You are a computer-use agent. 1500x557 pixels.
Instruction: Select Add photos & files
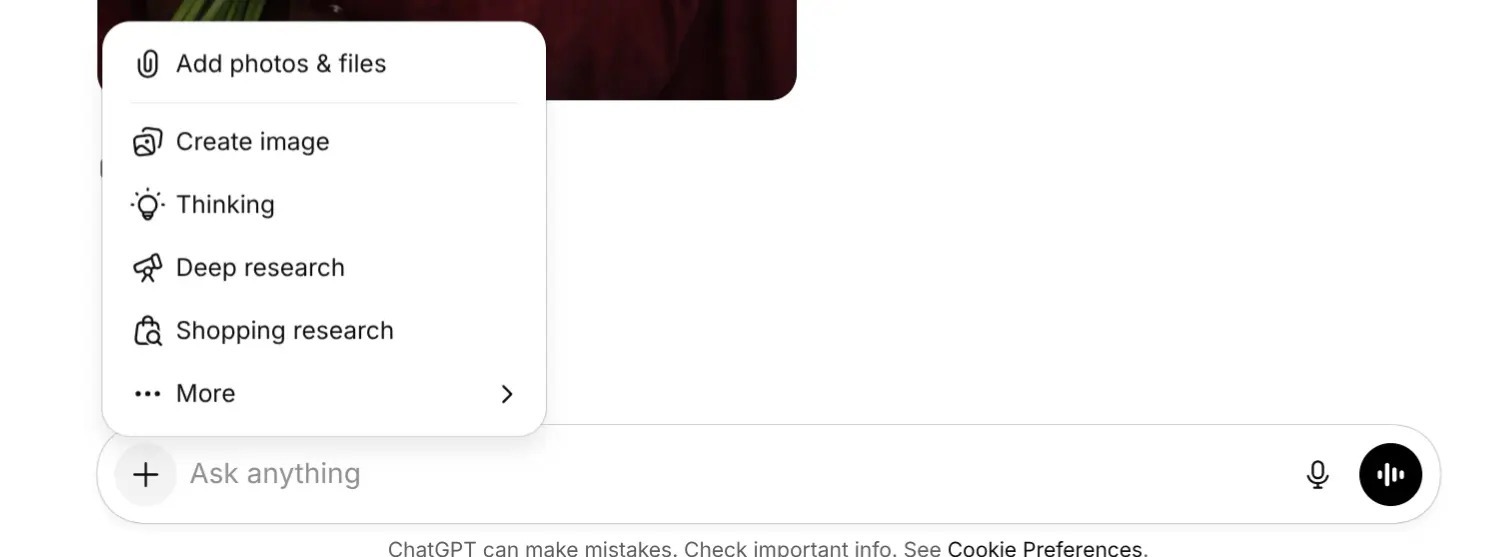point(324,64)
